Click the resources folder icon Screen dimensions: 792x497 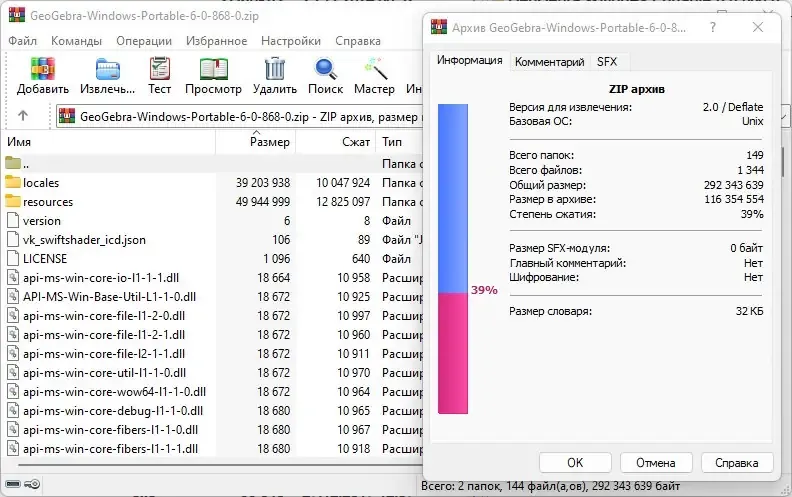point(13,201)
